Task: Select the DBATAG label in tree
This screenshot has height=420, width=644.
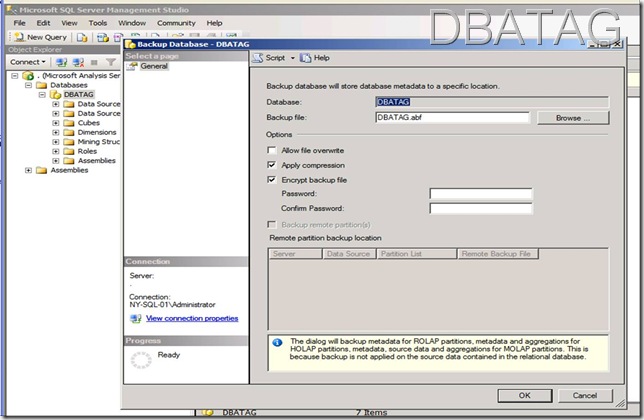Action: [x=78, y=94]
